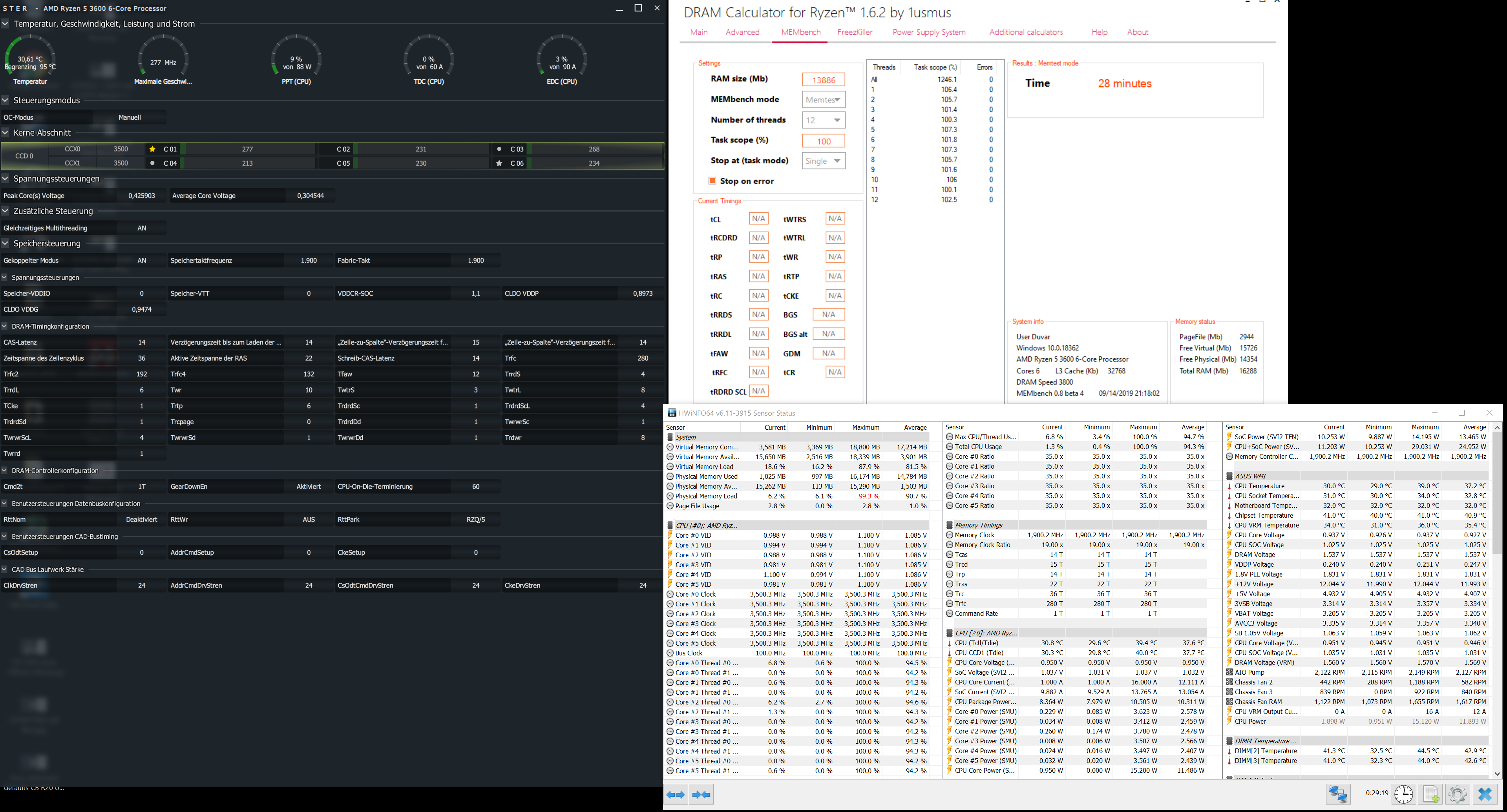Open Number of threads dropdown
Image resolution: width=1507 pixels, height=812 pixels.
824,120
